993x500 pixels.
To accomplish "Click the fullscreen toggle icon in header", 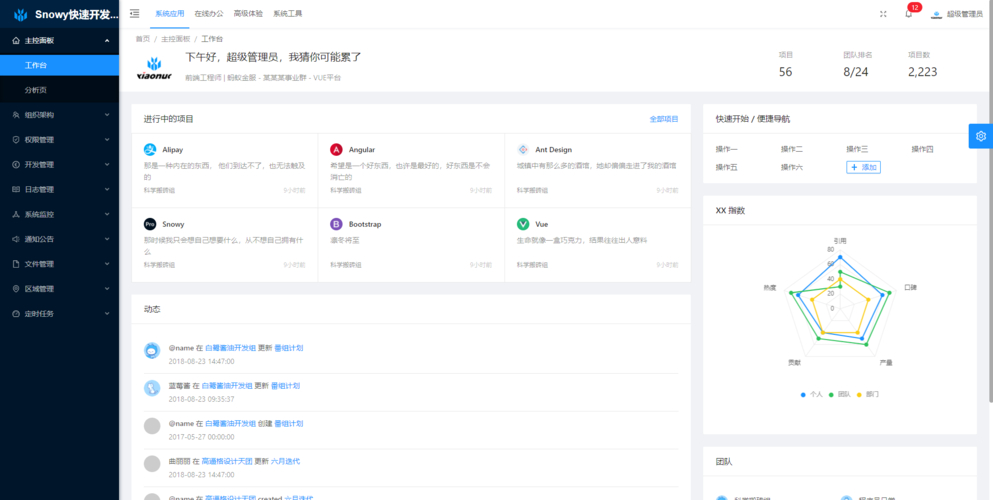I will [883, 14].
